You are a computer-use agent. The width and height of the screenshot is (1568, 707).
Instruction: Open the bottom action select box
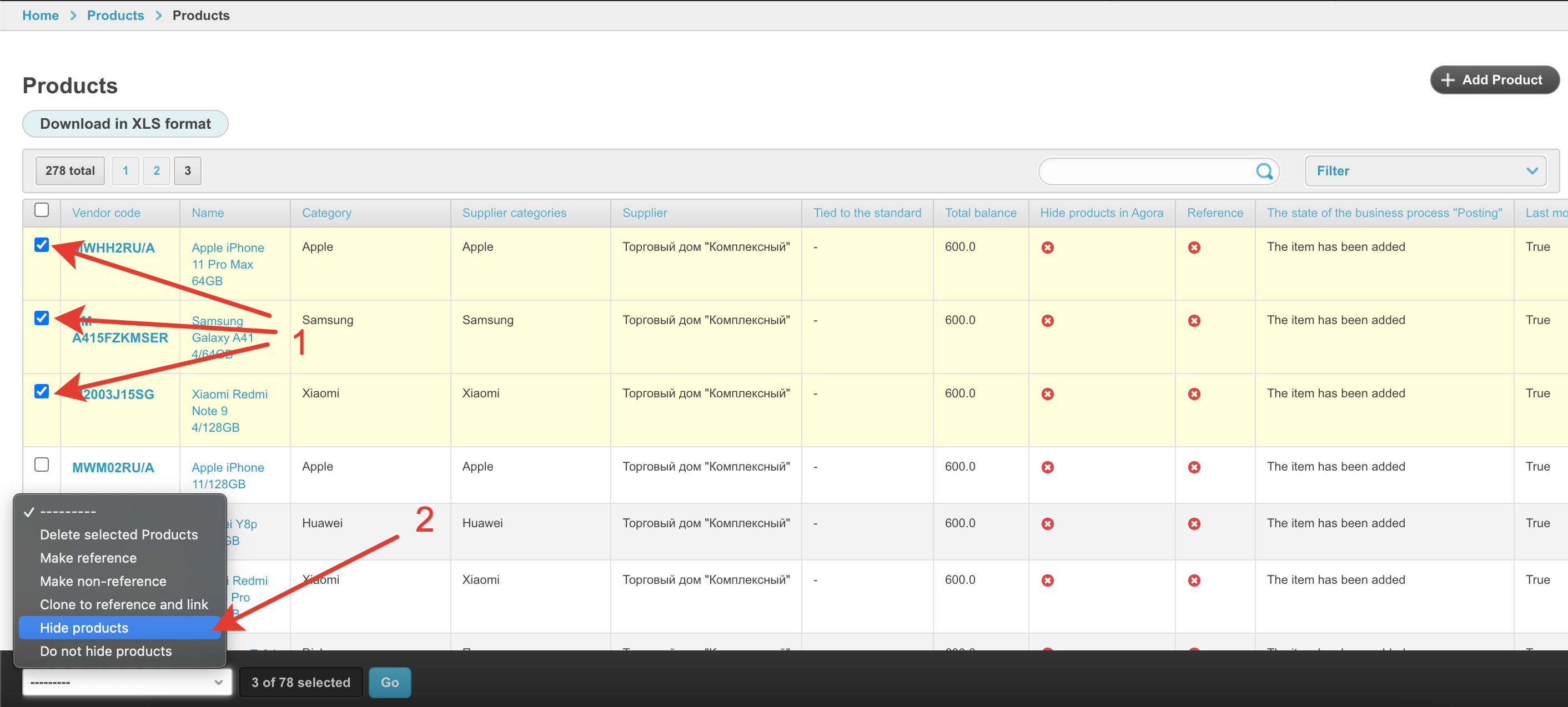point(127,682)
